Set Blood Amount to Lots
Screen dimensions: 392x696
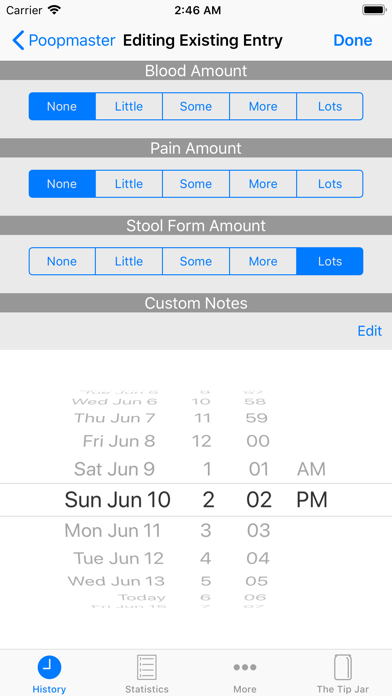(x=330, y=107)
